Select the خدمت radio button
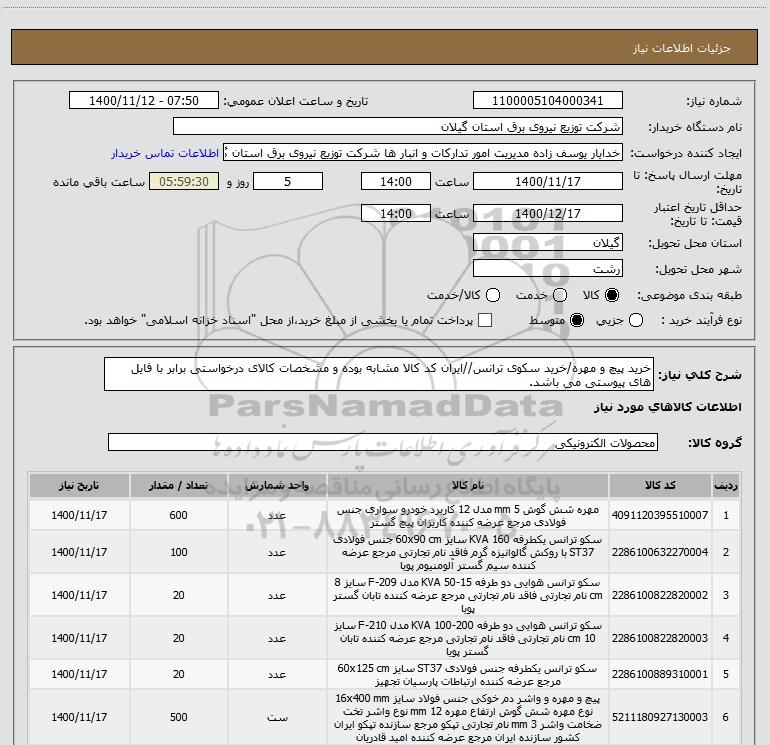This screenshot has height=745, width=770. [x=560, y=295]
